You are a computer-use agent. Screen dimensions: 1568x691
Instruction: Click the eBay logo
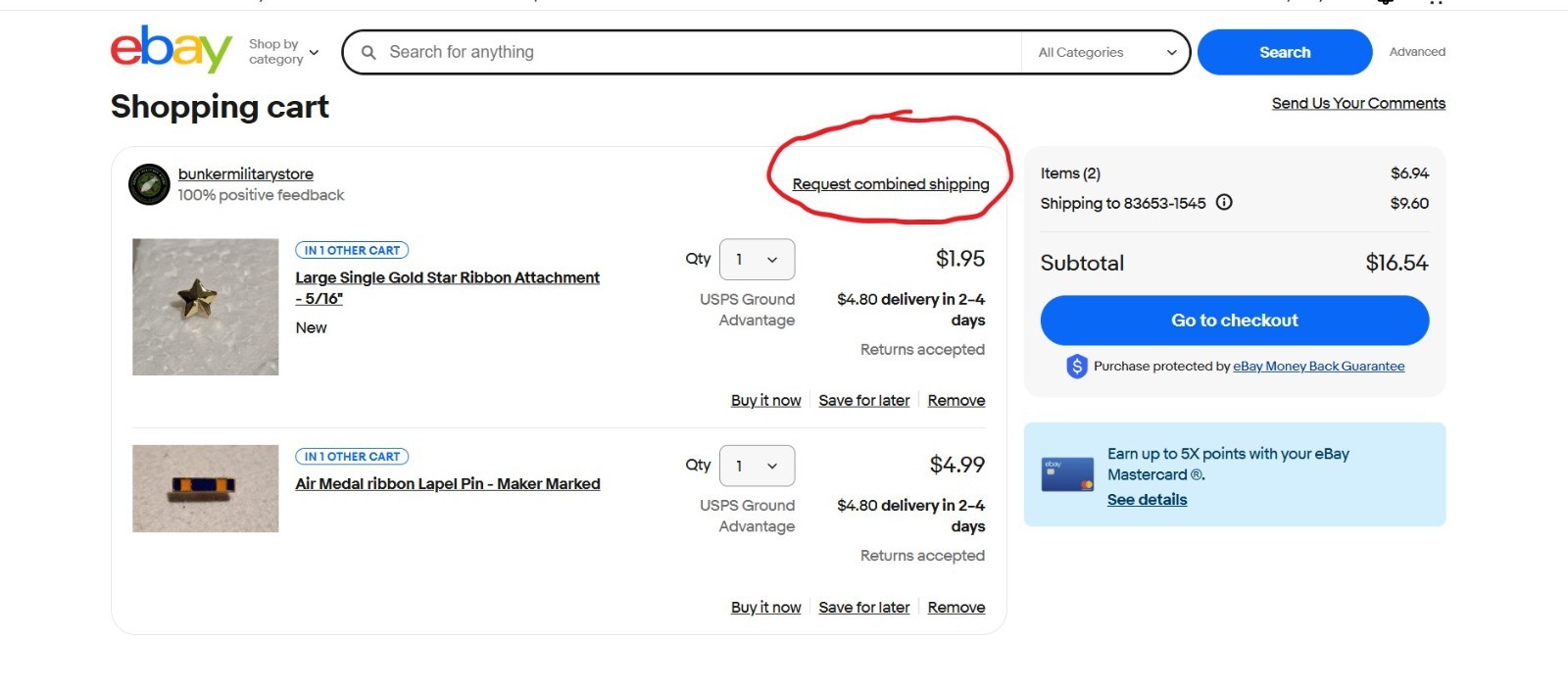coord(171,49)
